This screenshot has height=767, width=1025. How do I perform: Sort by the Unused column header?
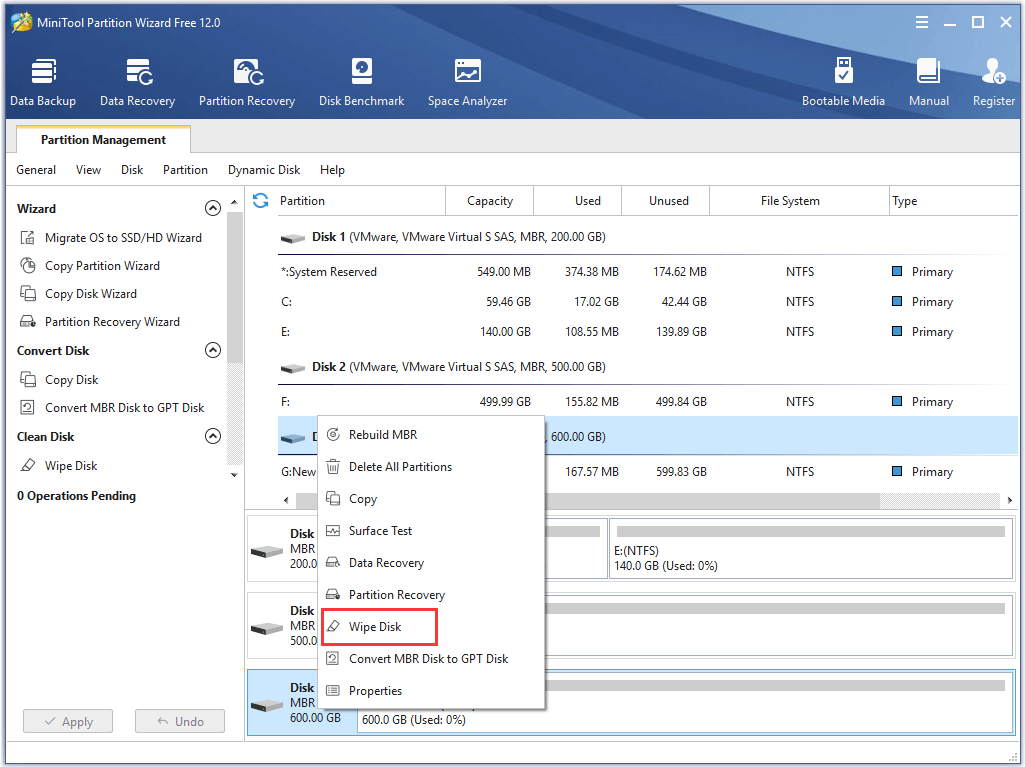click(665, 201)
